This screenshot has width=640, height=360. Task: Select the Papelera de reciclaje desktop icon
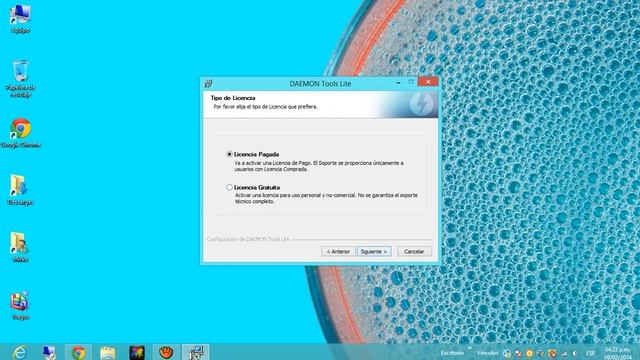pos(20,79)
